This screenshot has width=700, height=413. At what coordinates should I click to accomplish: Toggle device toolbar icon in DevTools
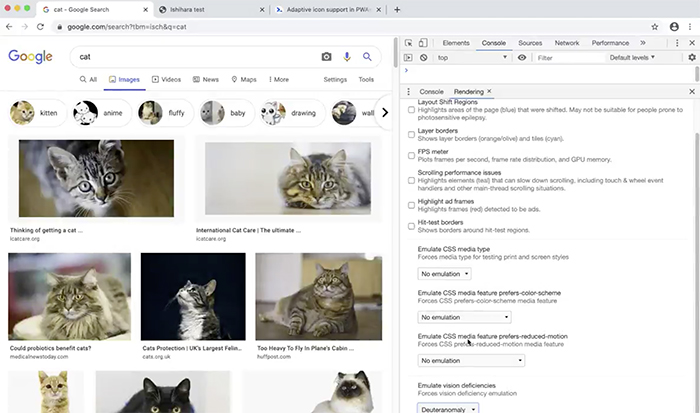pyautogui.click(x=423, y=43)
